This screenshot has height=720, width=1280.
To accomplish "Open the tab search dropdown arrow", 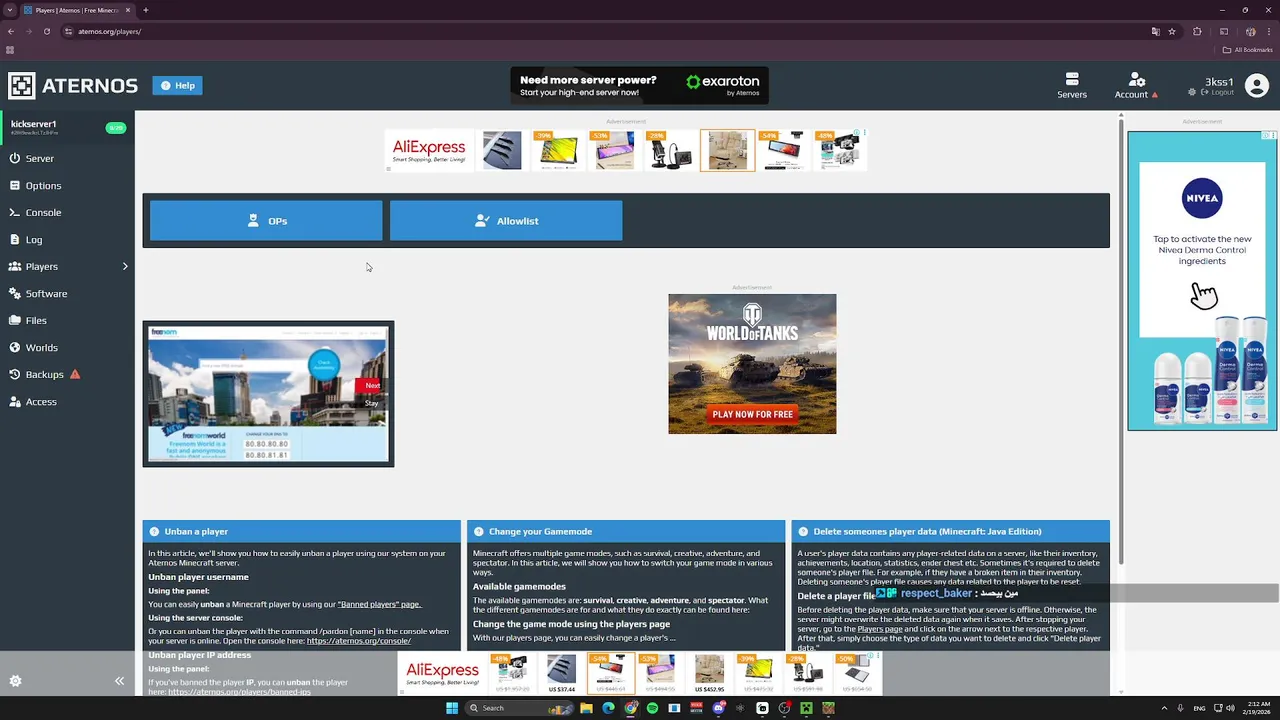I will click(11, 10).
